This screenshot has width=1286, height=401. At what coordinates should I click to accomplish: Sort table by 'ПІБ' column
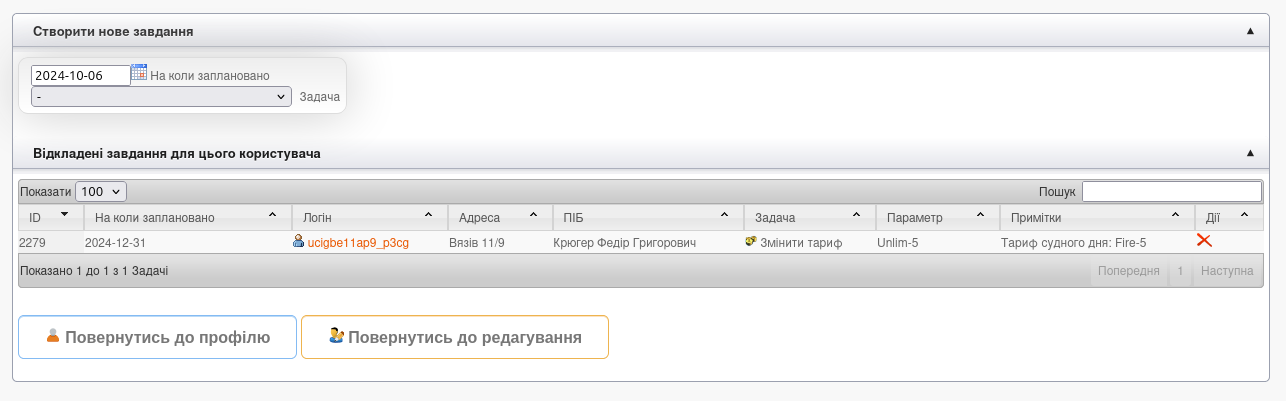pyautogui.click(x=647, y=217)
